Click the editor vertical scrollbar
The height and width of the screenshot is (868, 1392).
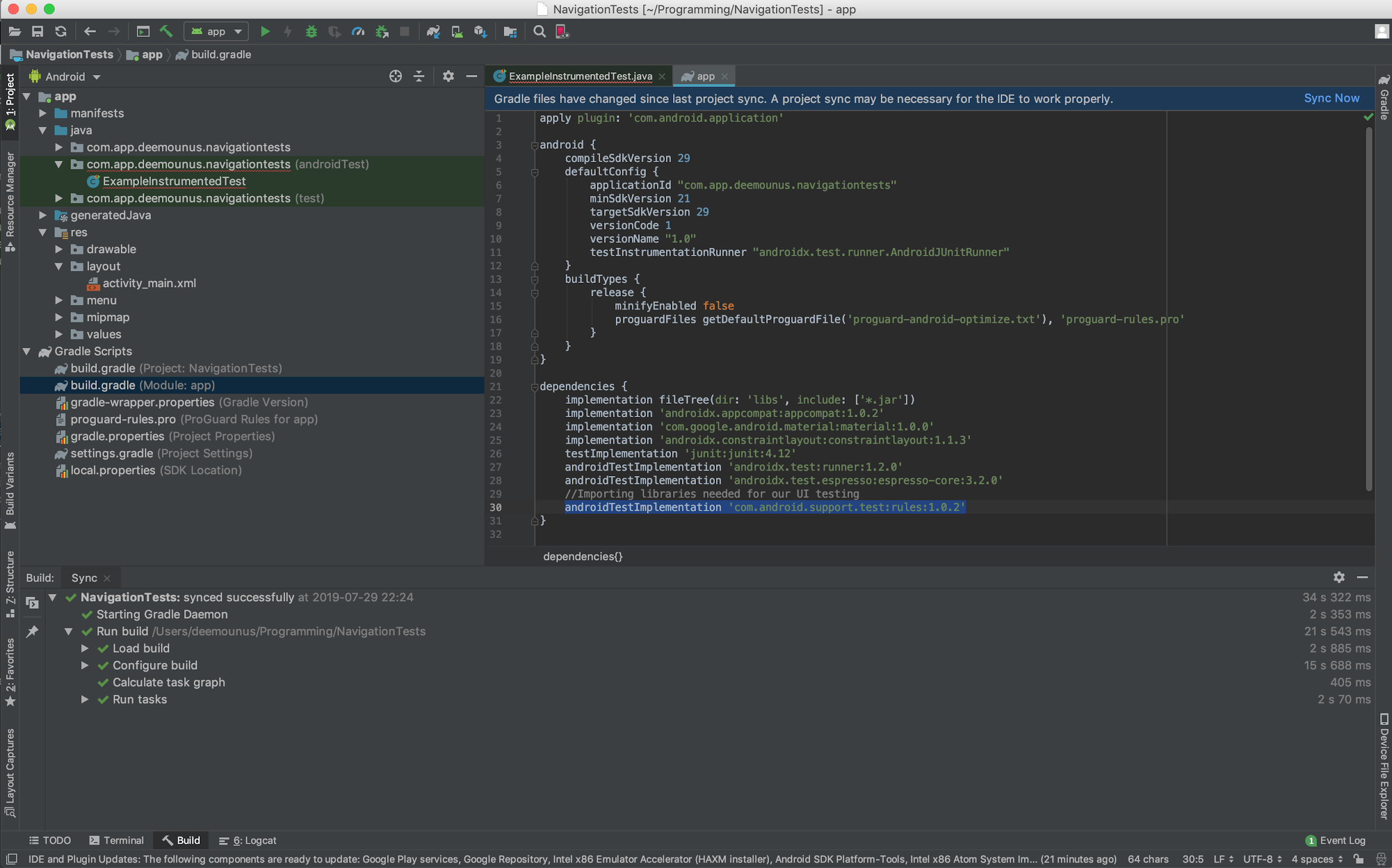(x=1369, y=310)
